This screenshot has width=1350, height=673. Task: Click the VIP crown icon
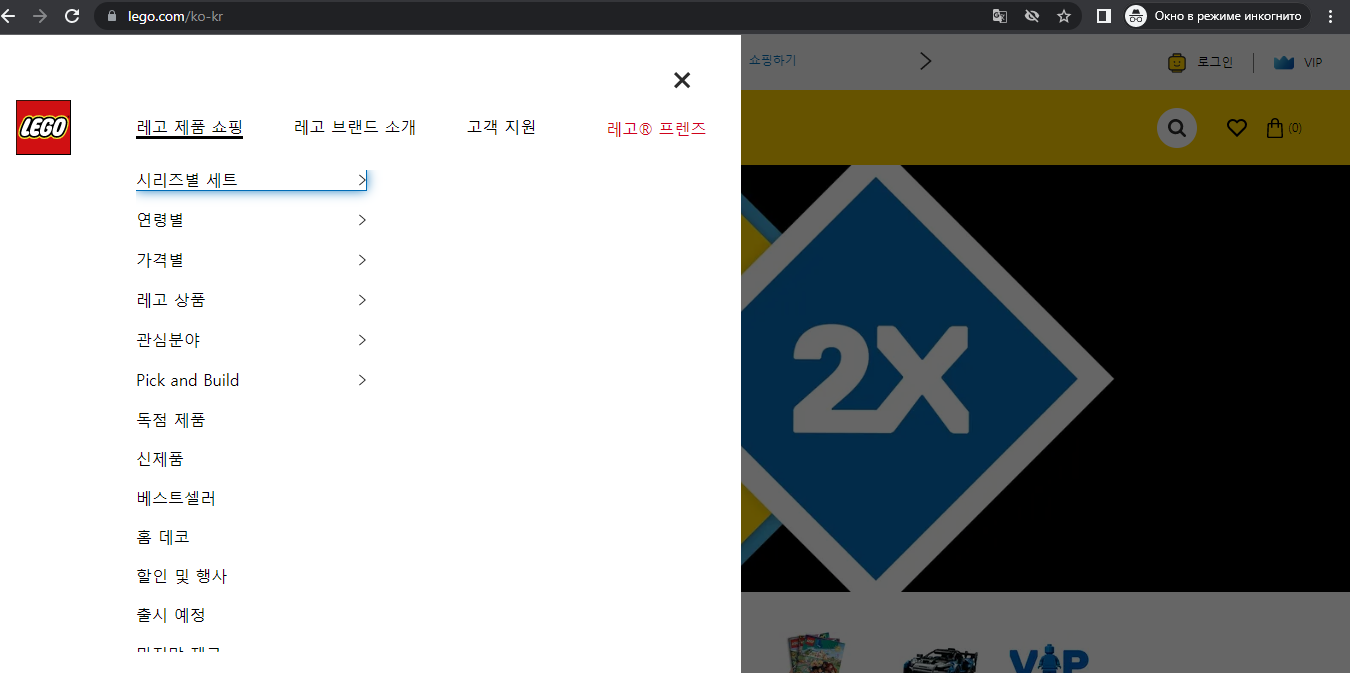coord(1284,62)
